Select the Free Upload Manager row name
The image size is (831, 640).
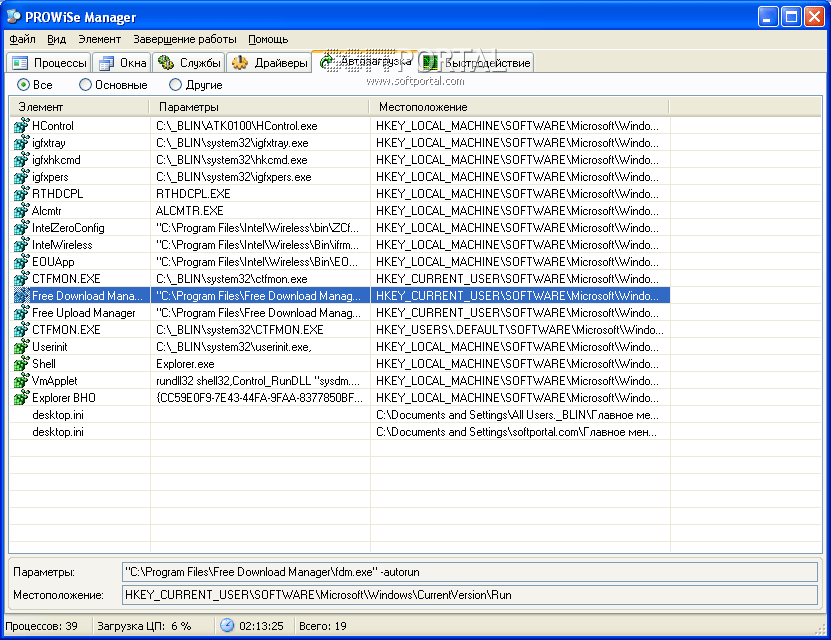tap(84, 313)
